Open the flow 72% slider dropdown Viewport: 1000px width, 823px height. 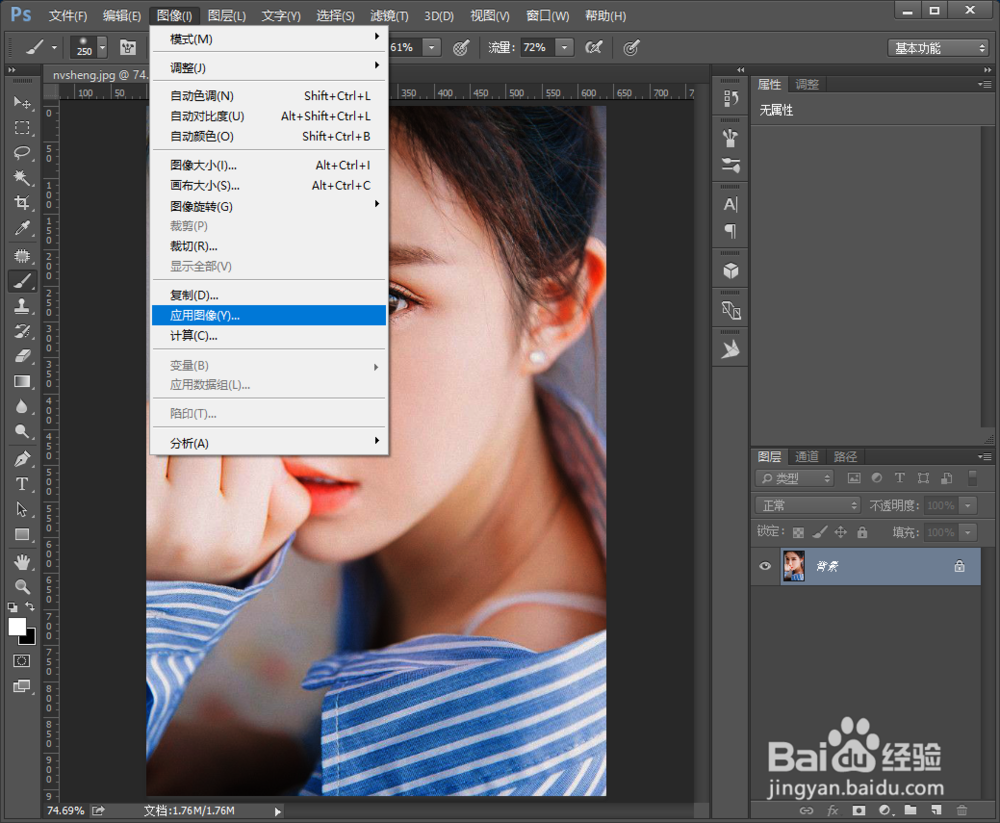[564, 47]
